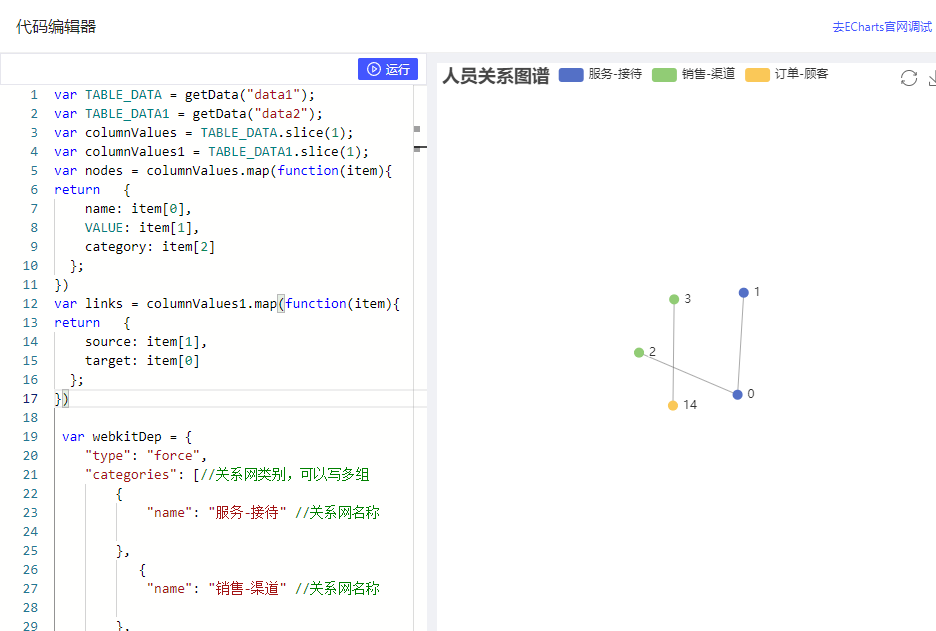Click line number 5 in the gutter
This screenshot has width=936, height=631.
(x=33, y=171)
